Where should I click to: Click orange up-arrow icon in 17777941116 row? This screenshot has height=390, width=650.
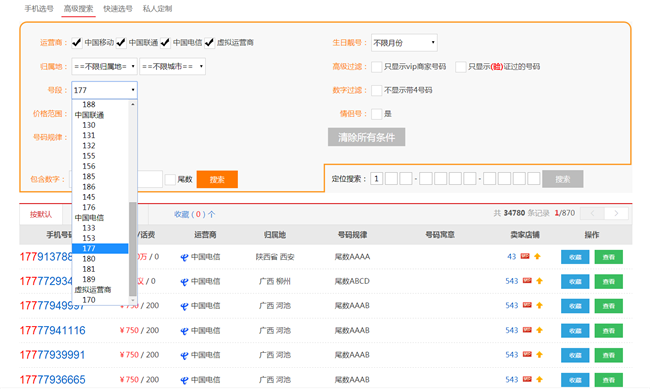point(539,329)
